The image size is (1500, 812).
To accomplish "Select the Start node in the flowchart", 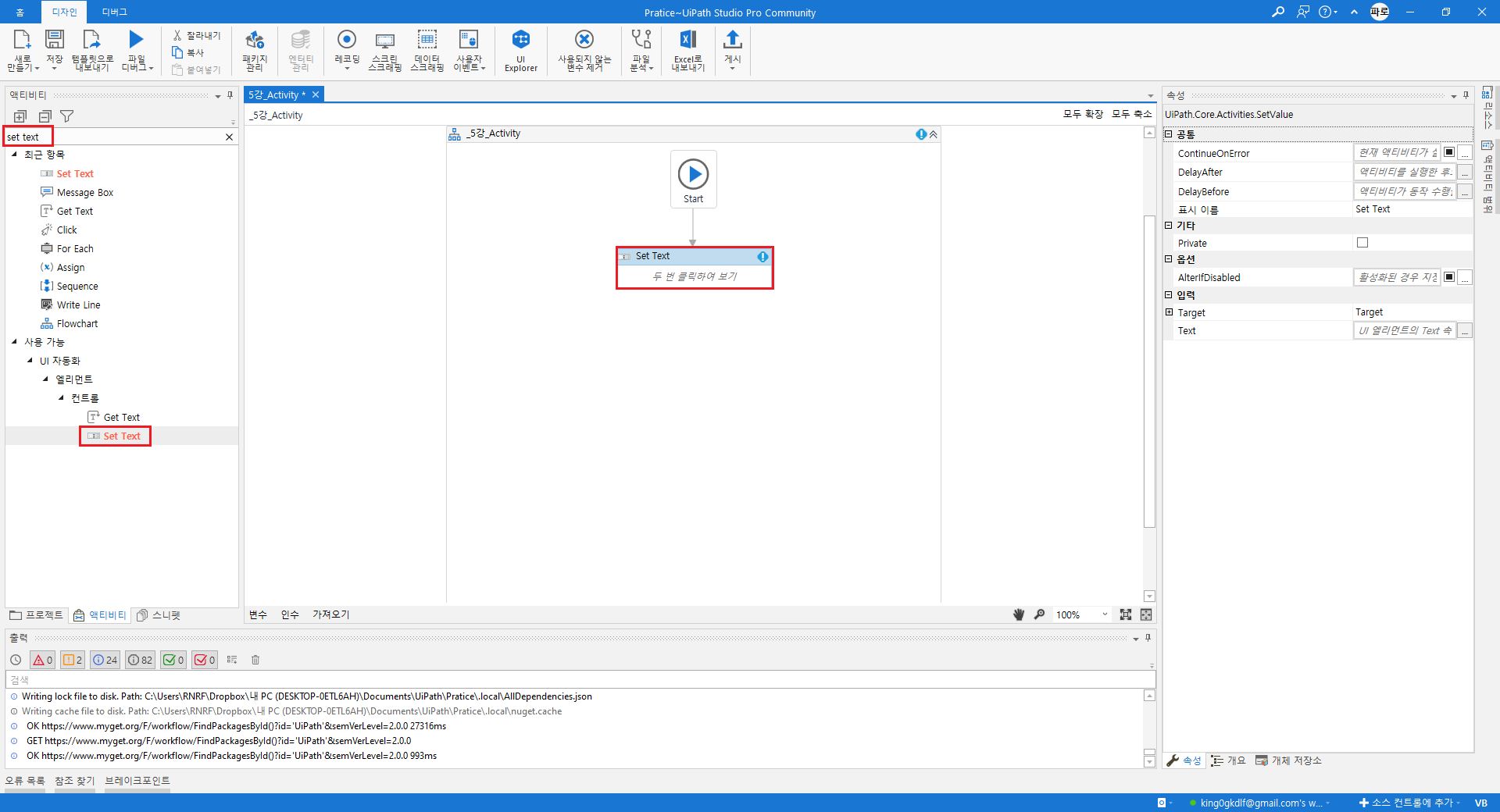I will coord(694,179).
